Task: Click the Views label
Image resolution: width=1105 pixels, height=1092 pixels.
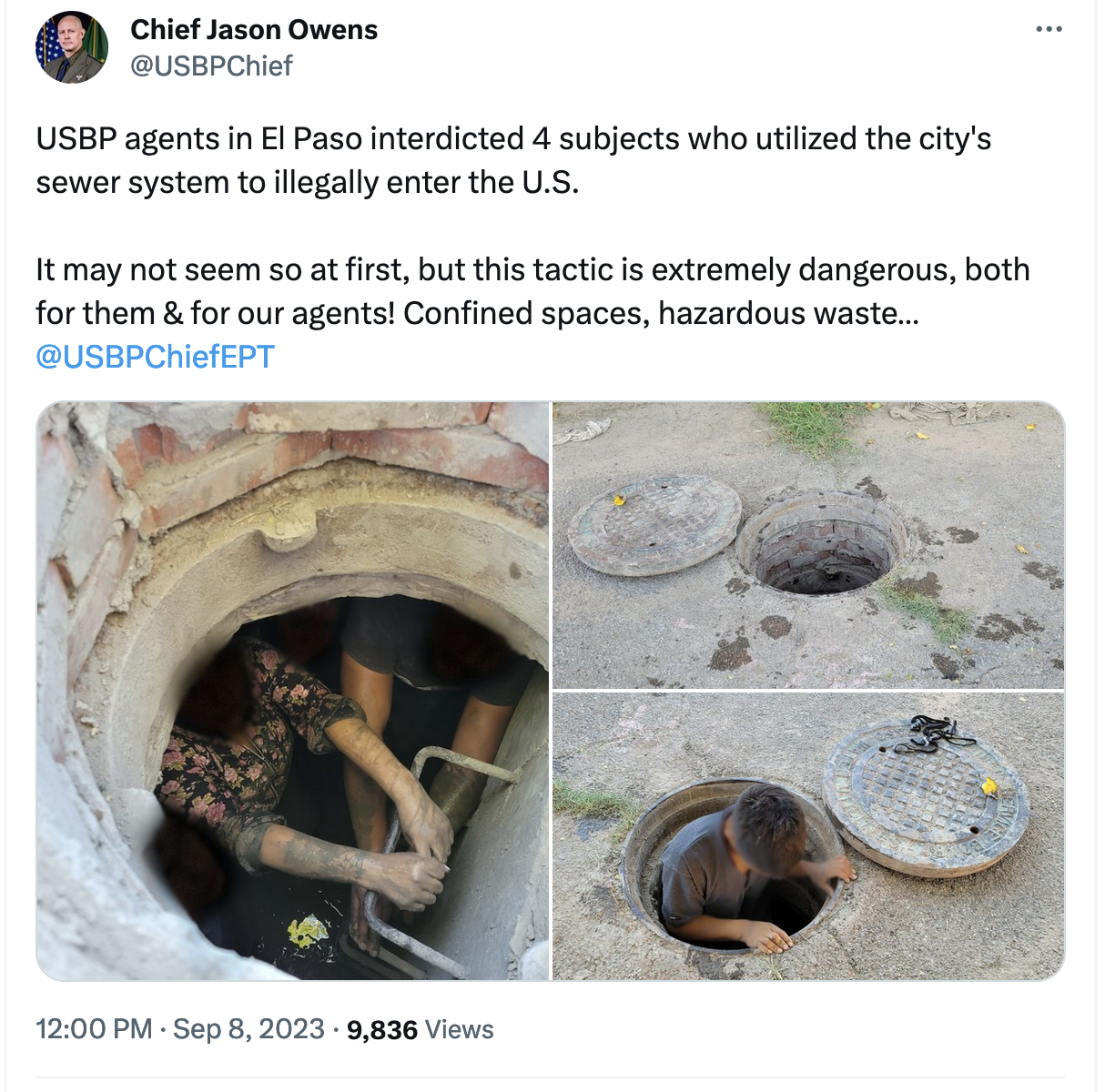Action: point(459,1029)
